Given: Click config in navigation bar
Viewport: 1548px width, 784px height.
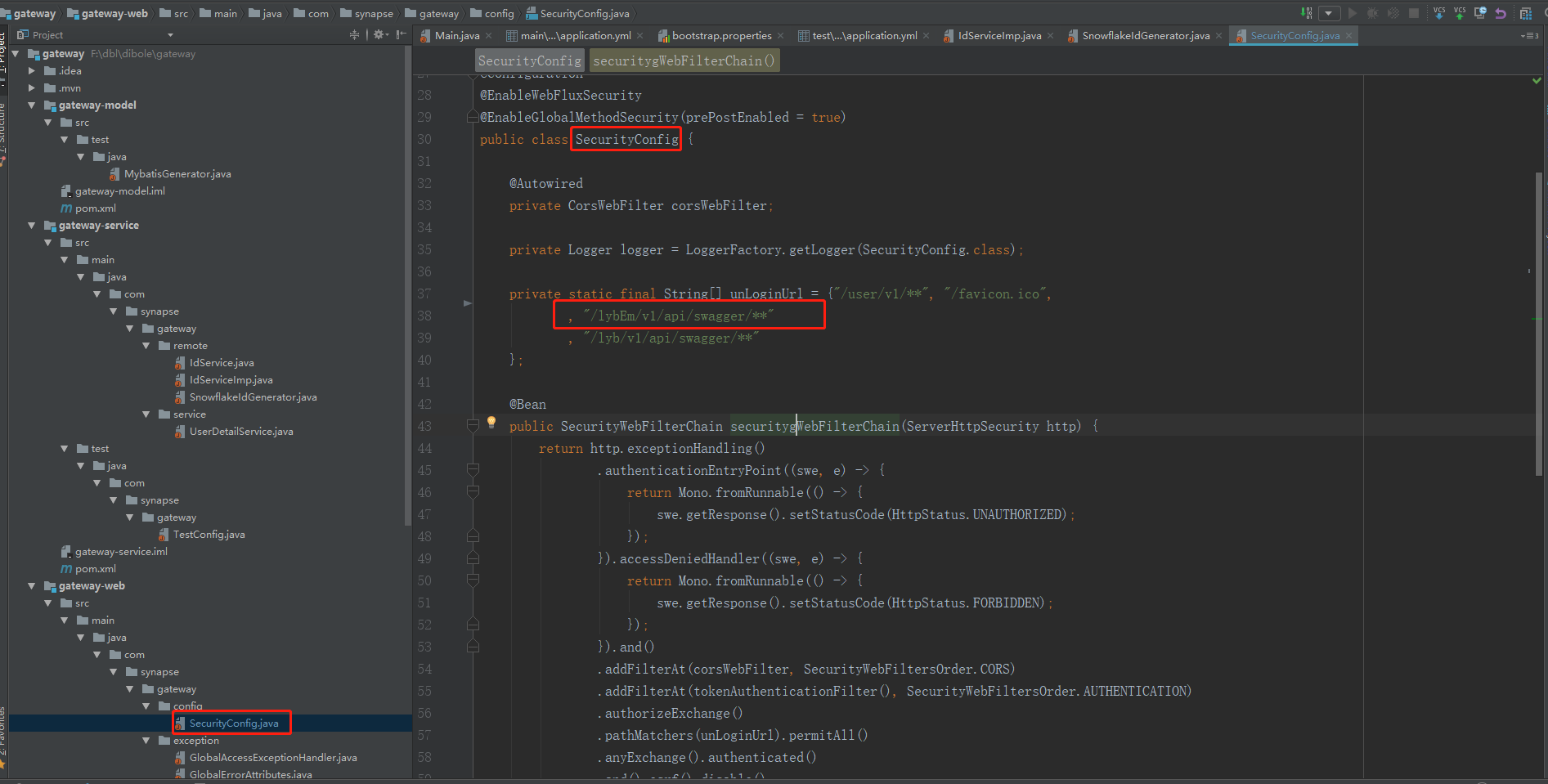Looking at the screenshot, I should (x=492, y=13).
